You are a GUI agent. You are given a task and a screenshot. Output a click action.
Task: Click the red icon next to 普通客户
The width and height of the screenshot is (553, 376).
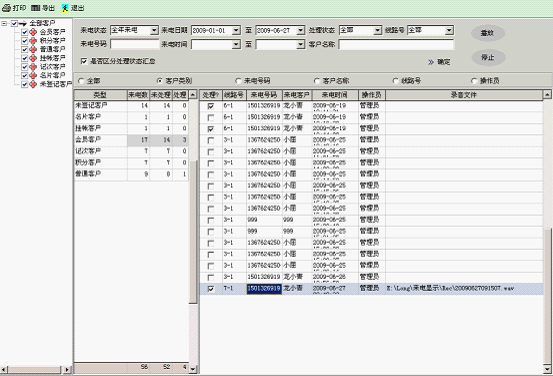click(x=33, y=50)
